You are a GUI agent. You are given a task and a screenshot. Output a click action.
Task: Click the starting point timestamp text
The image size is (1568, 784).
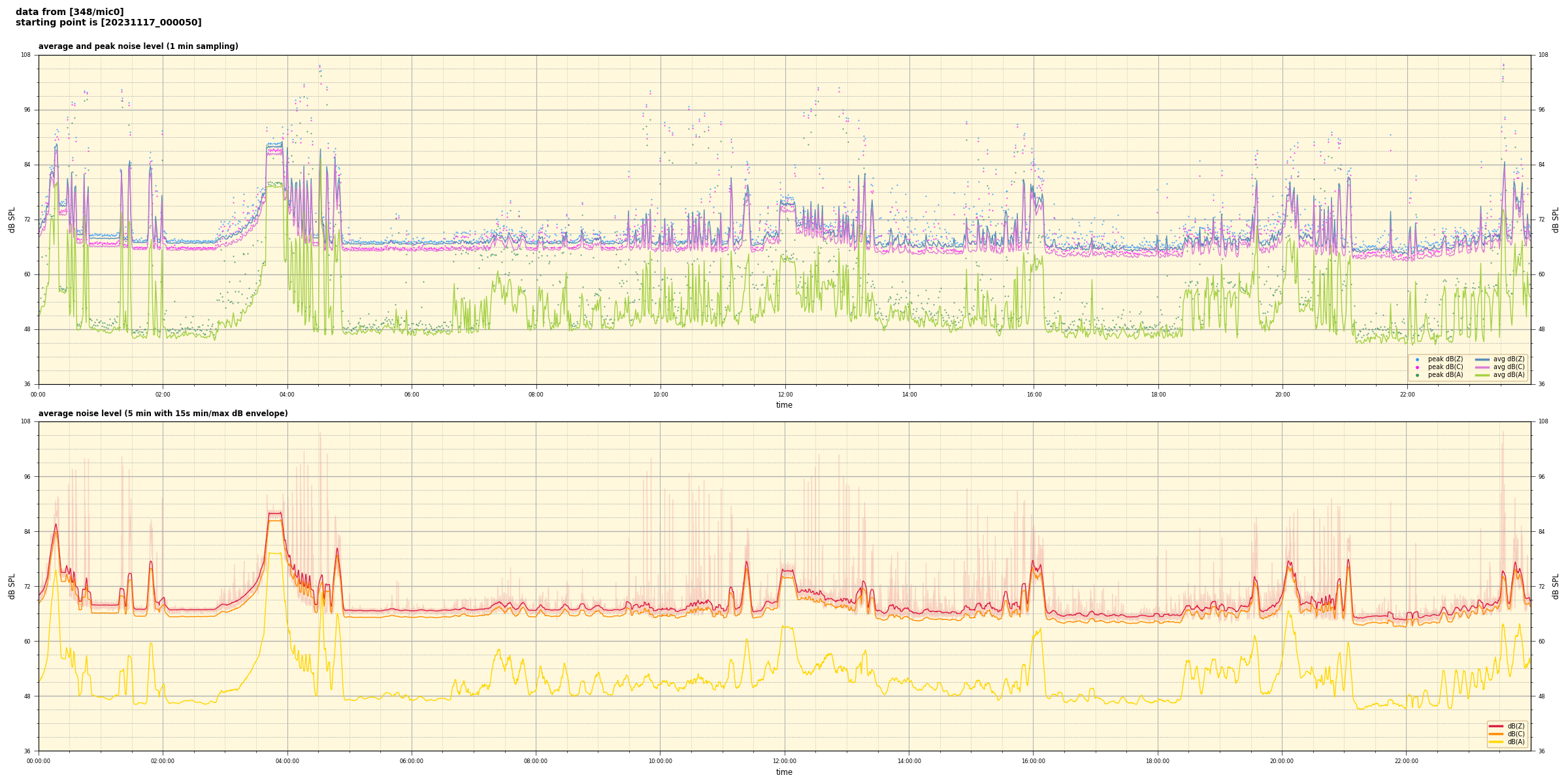point(108,23)
